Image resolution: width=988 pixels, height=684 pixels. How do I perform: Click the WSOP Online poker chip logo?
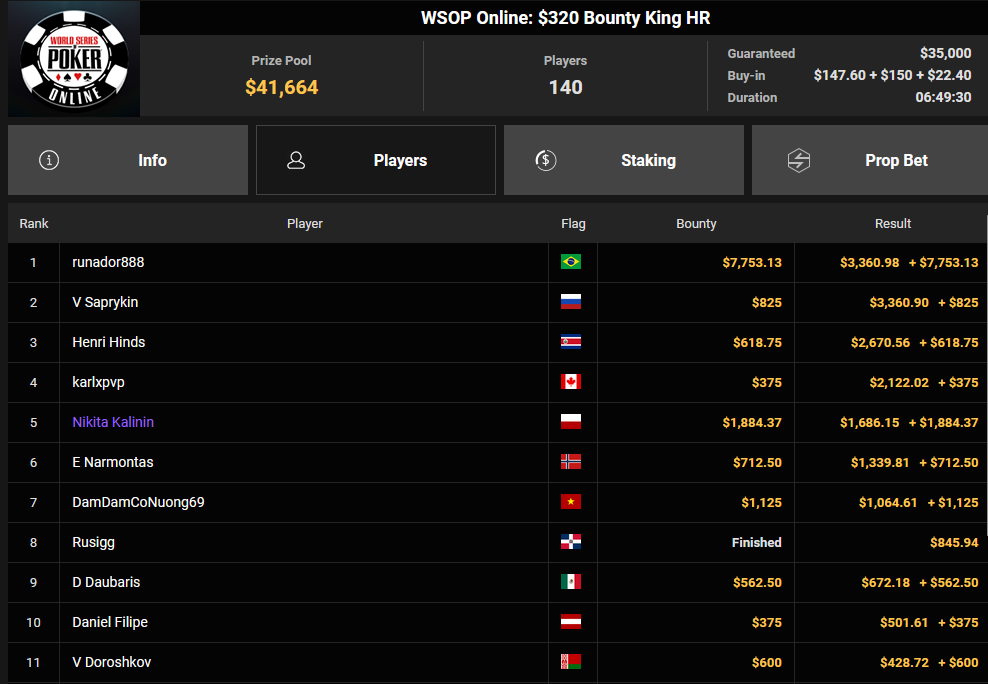click(74, 59)
